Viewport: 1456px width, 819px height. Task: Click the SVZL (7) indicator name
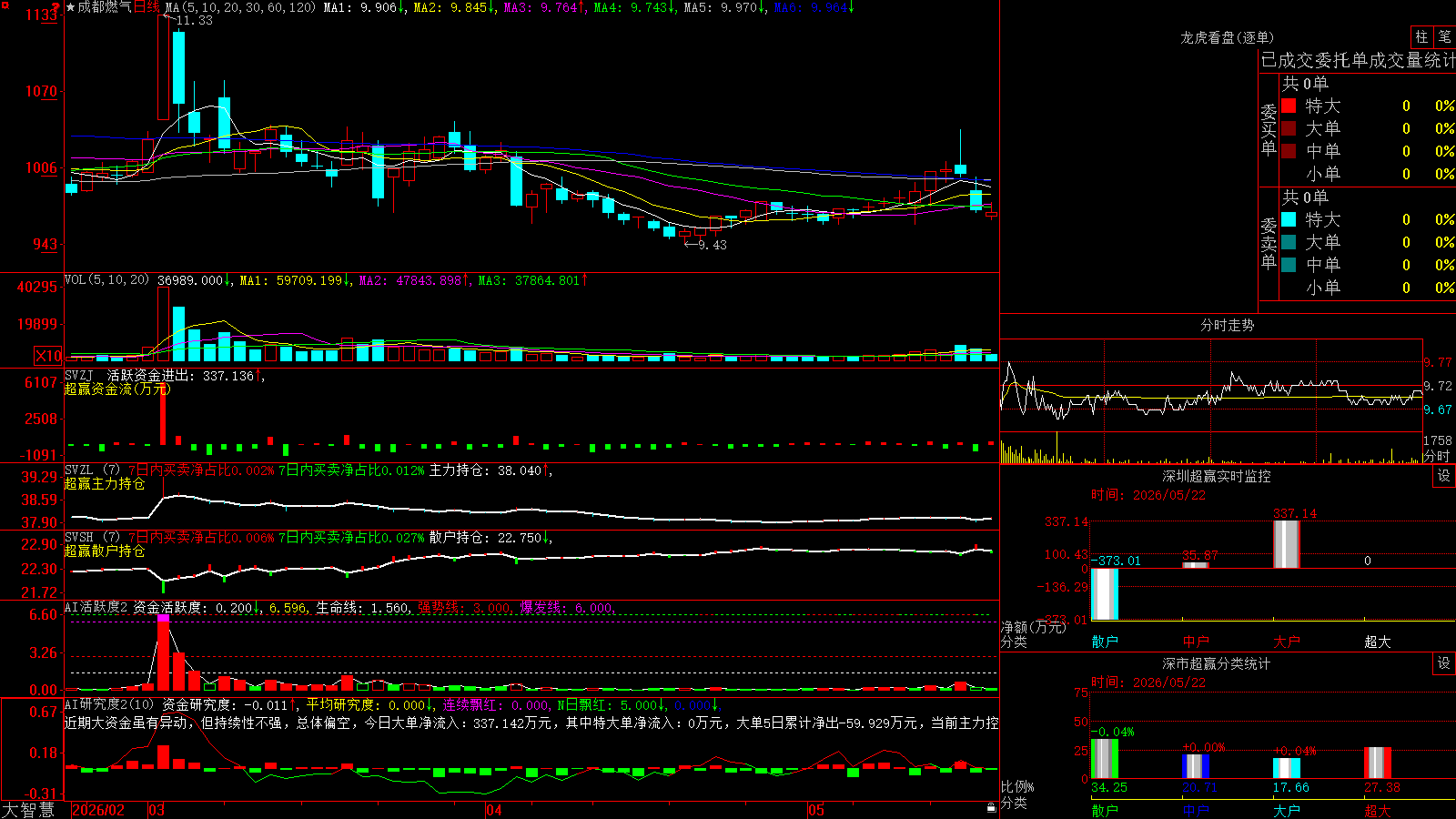92,470
